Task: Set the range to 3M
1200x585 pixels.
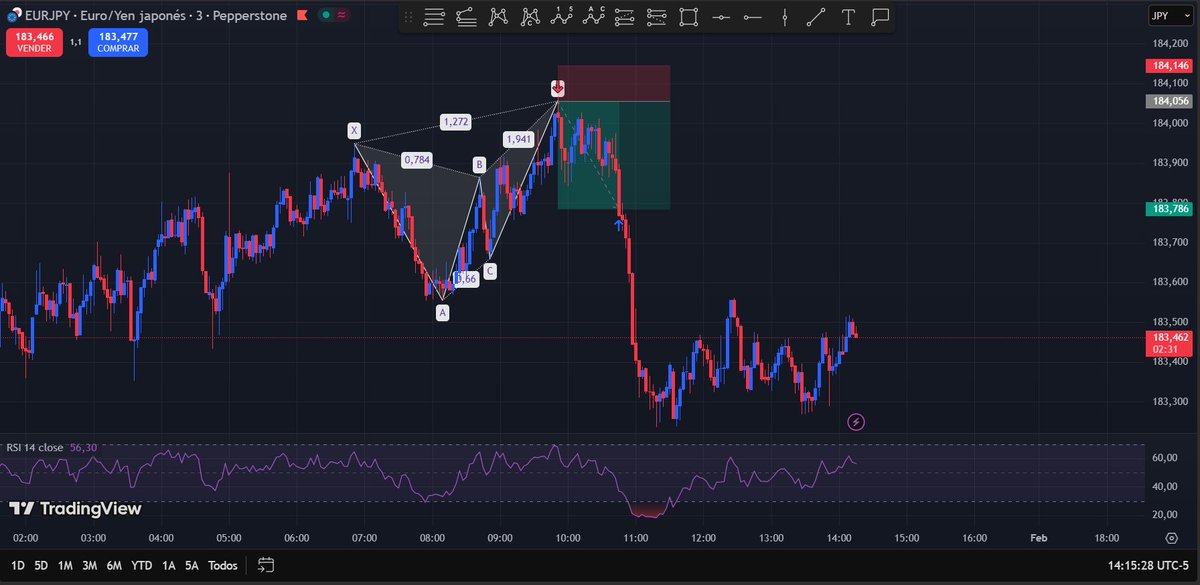Action: click(x=90, y=565)
